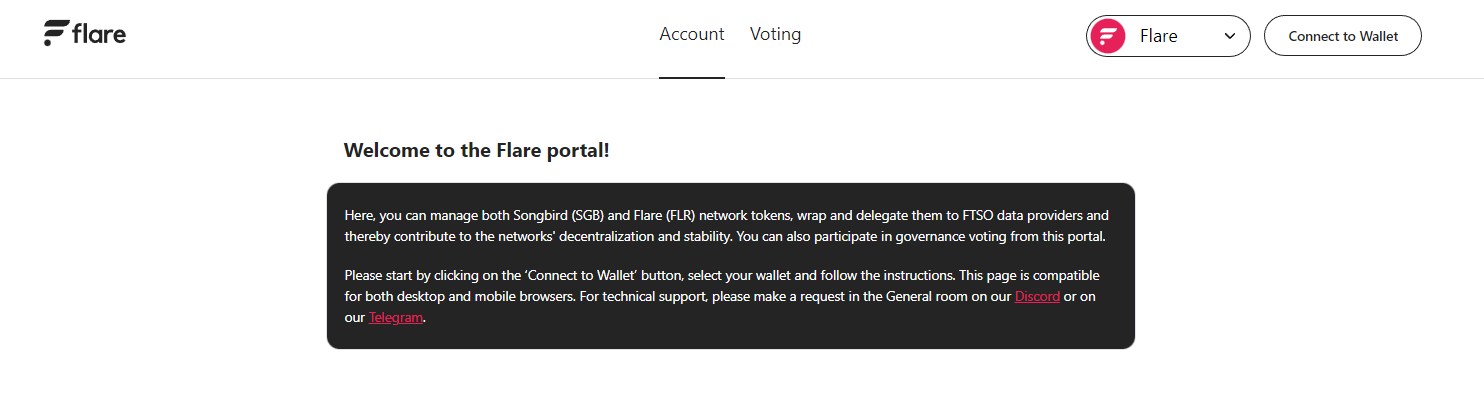Screen dimensions: 1484x400
Task: Click the paragraph about Songbird and Flare tokens
Action: [726, 226]
